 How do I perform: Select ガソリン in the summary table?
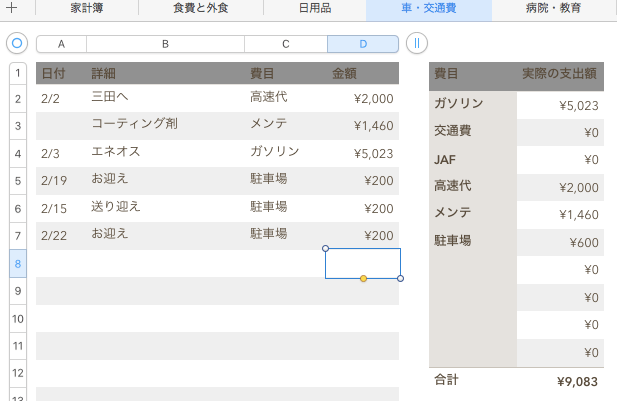coord(473,105)
